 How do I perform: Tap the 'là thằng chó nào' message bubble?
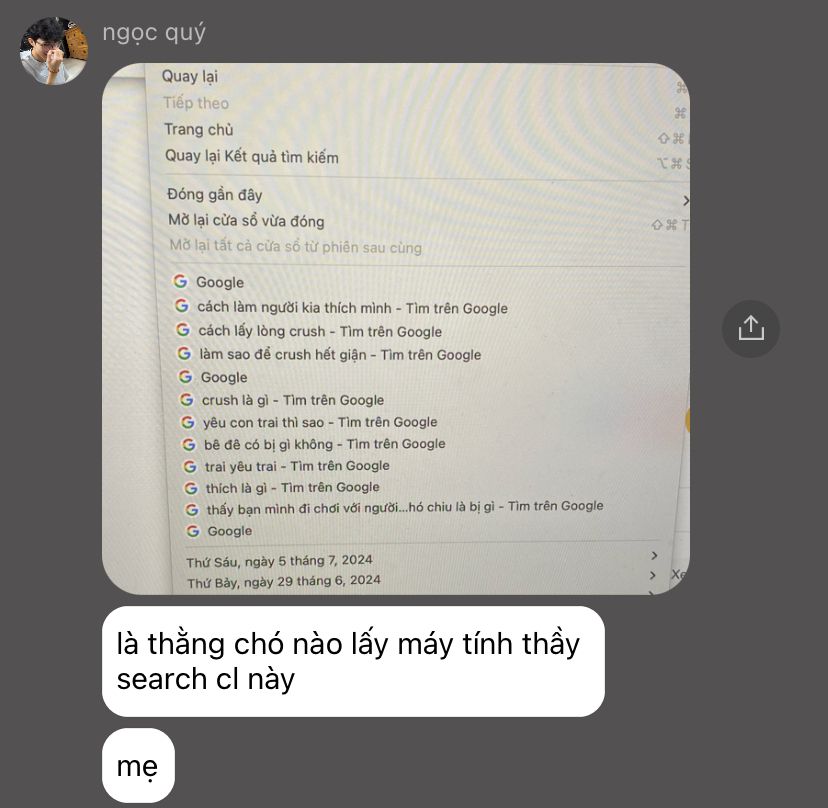353,661
